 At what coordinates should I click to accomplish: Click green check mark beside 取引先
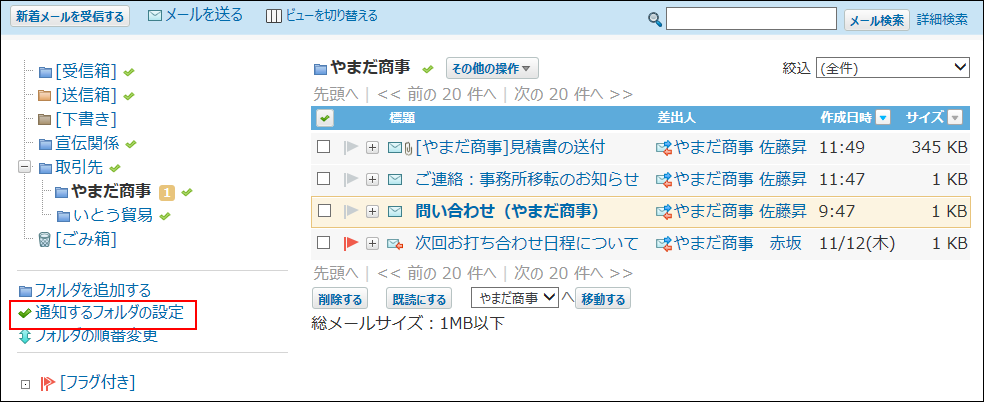pyautogui.click(x=114, y=168)
